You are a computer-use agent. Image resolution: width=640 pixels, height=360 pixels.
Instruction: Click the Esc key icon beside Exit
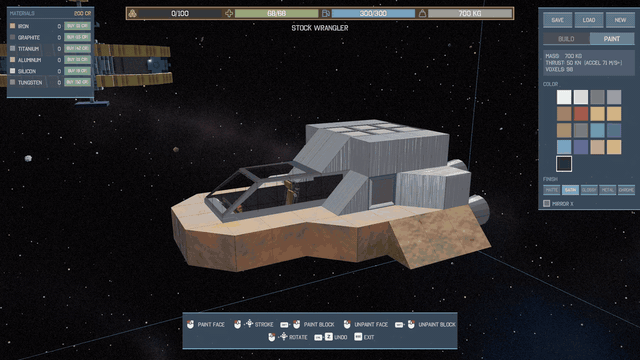pyautogui.click(x=358, y=337)
